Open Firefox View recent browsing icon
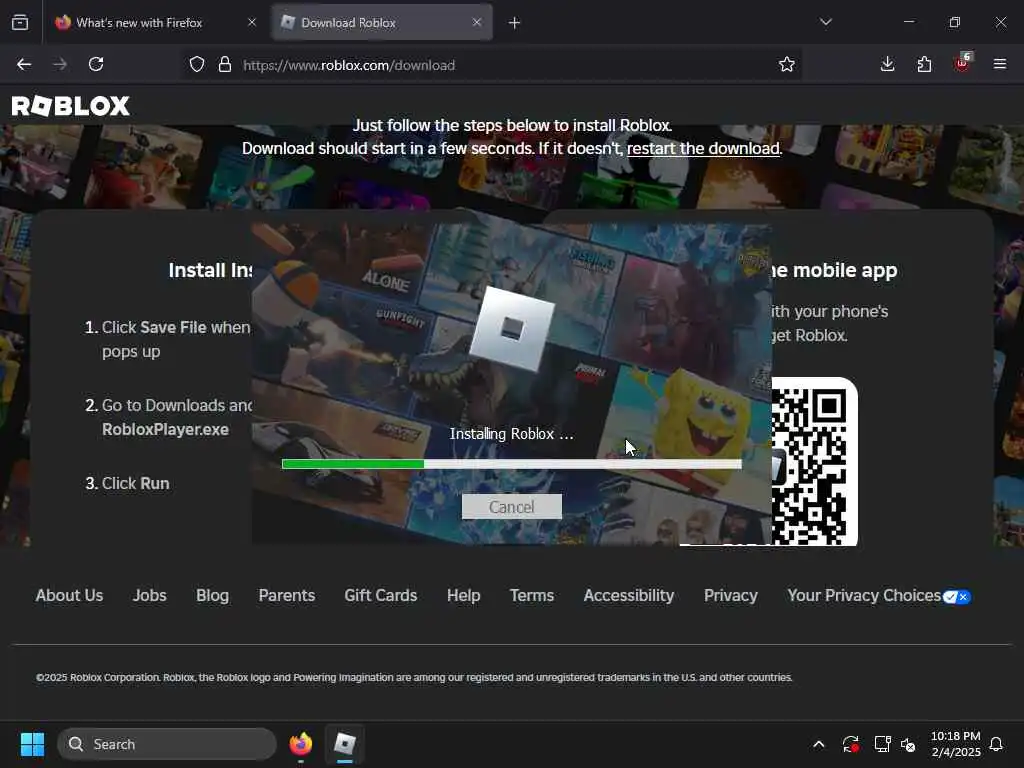This screenshot has height=768, width=1024. (x=20, y=22)
